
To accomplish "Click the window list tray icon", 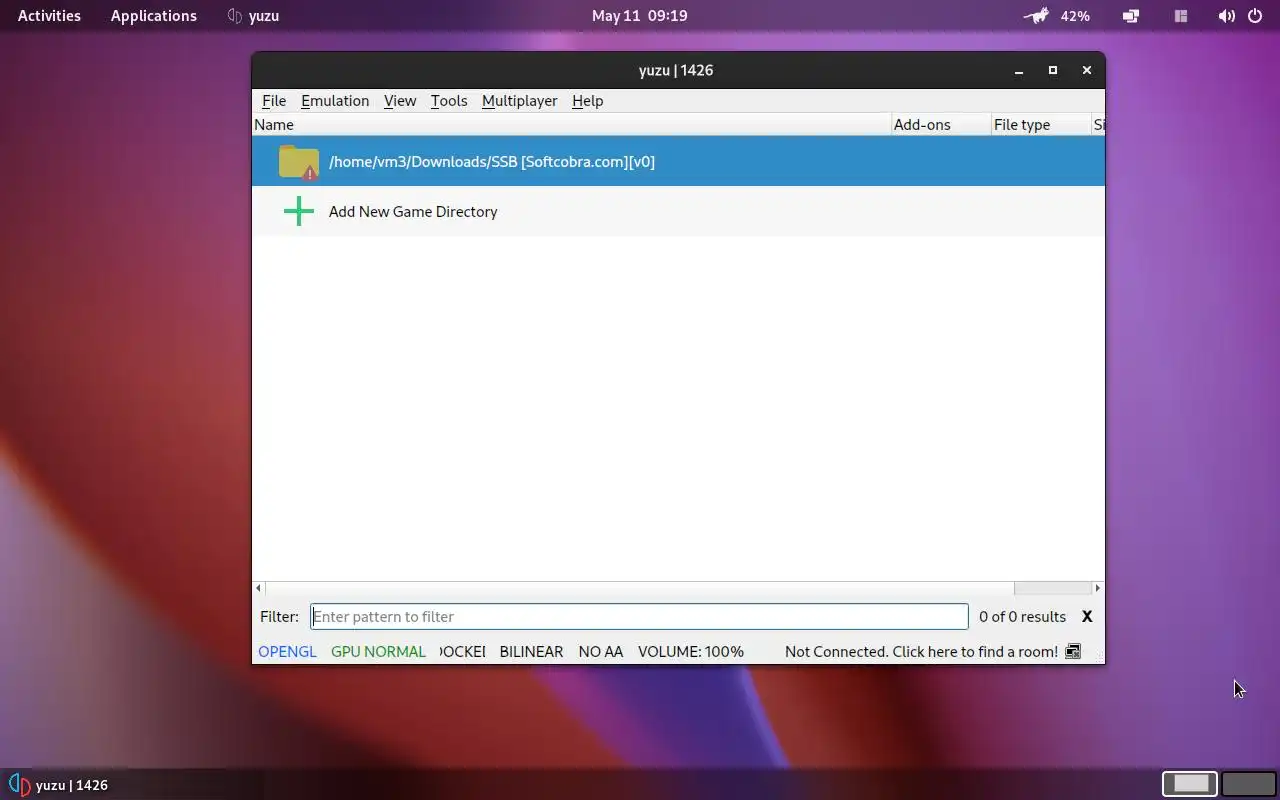I will tap(1131, 16).
